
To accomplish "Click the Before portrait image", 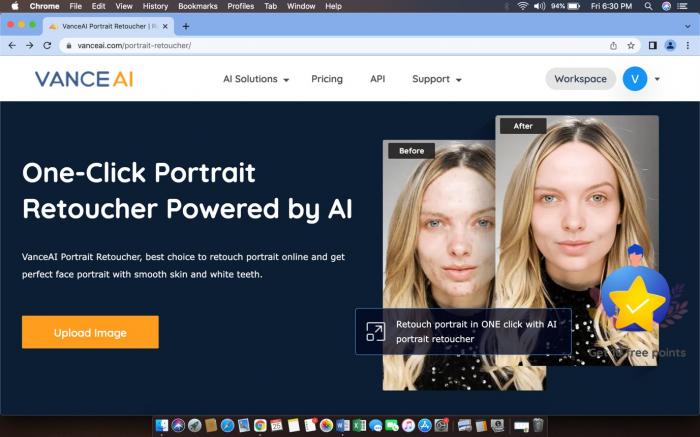I will pyautogui.click(x=439, y=265).
